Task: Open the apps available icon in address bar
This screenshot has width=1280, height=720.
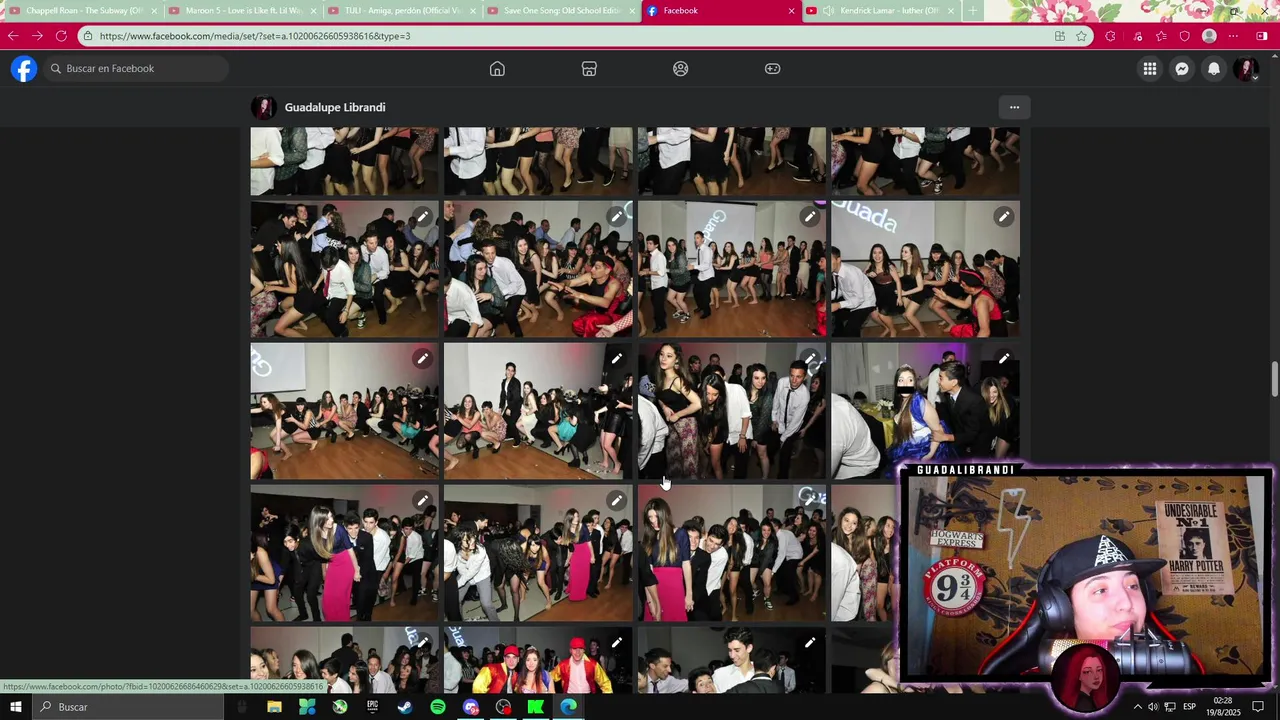Action: pyautogui.click(x=1060, y=36)
